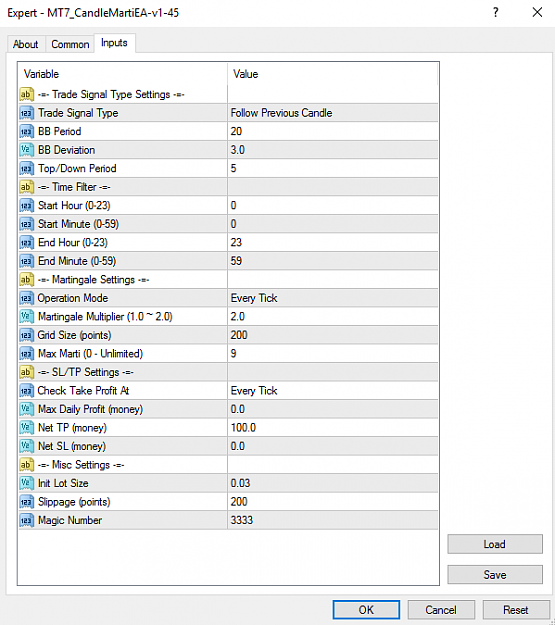Click the integer icon beside Trade Signal Type
Screen dimensions: 555x625
point(26,113)
